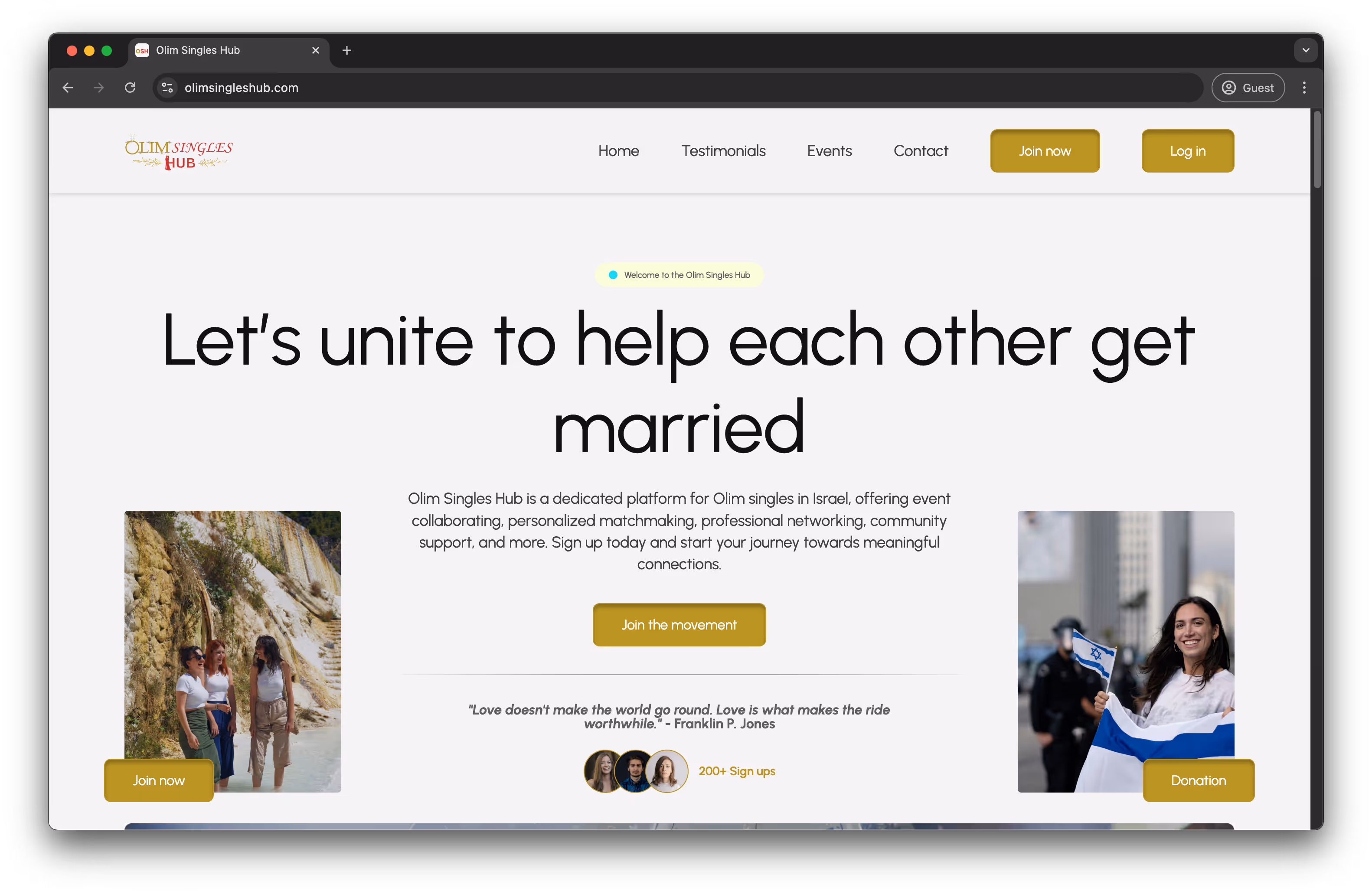
Task: Open the Testimonials nav item
Action: (723, 151)
